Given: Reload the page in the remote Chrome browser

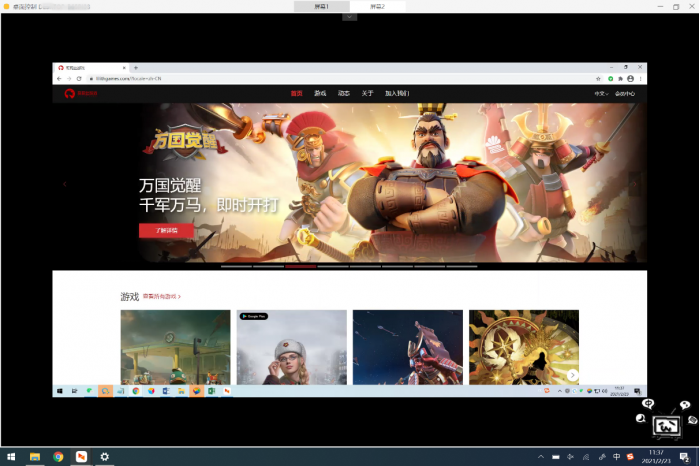Looking at the screenshot, I should coord(79,79).
